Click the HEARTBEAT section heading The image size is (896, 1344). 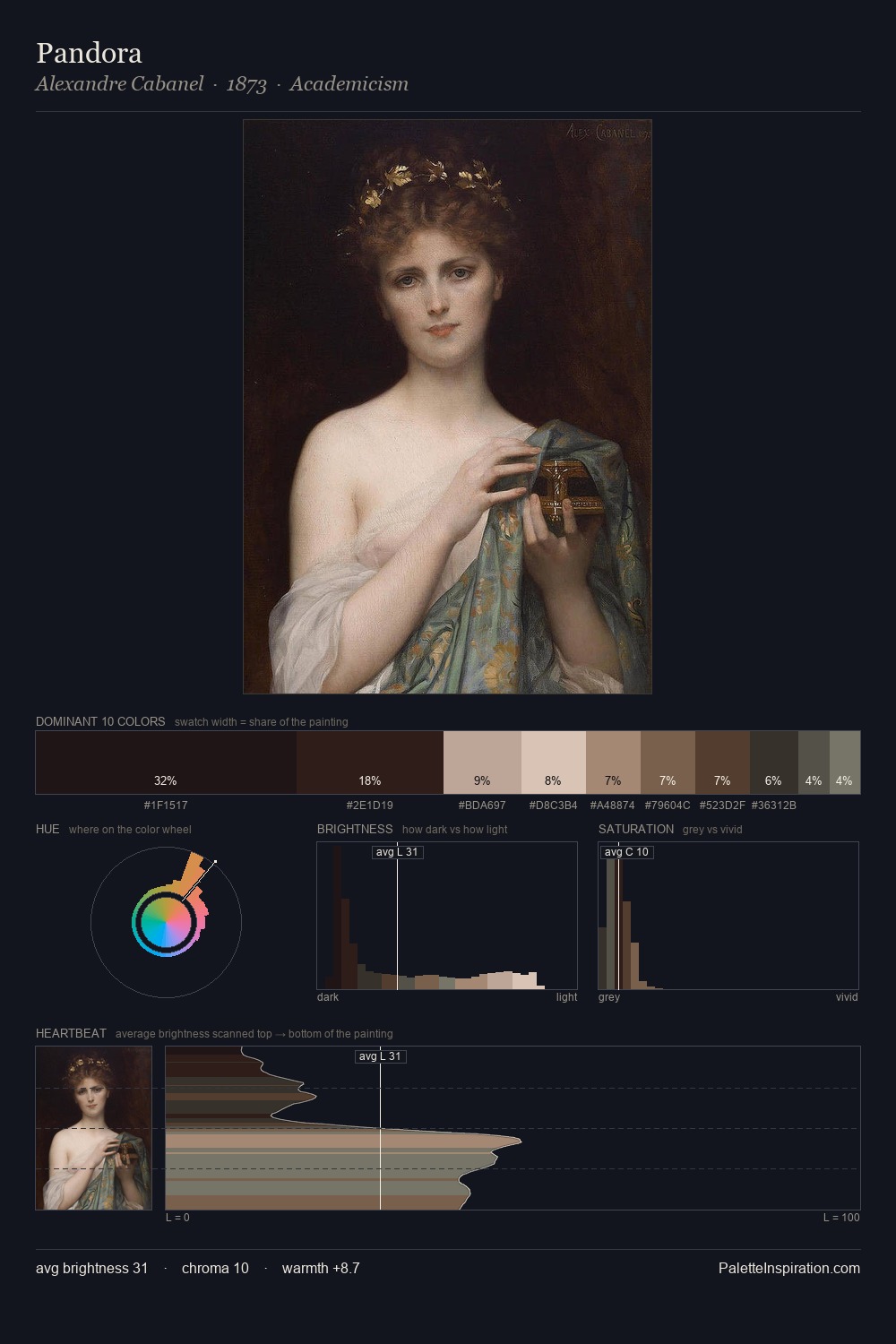pyautogui.click(x=71, y=1033)
